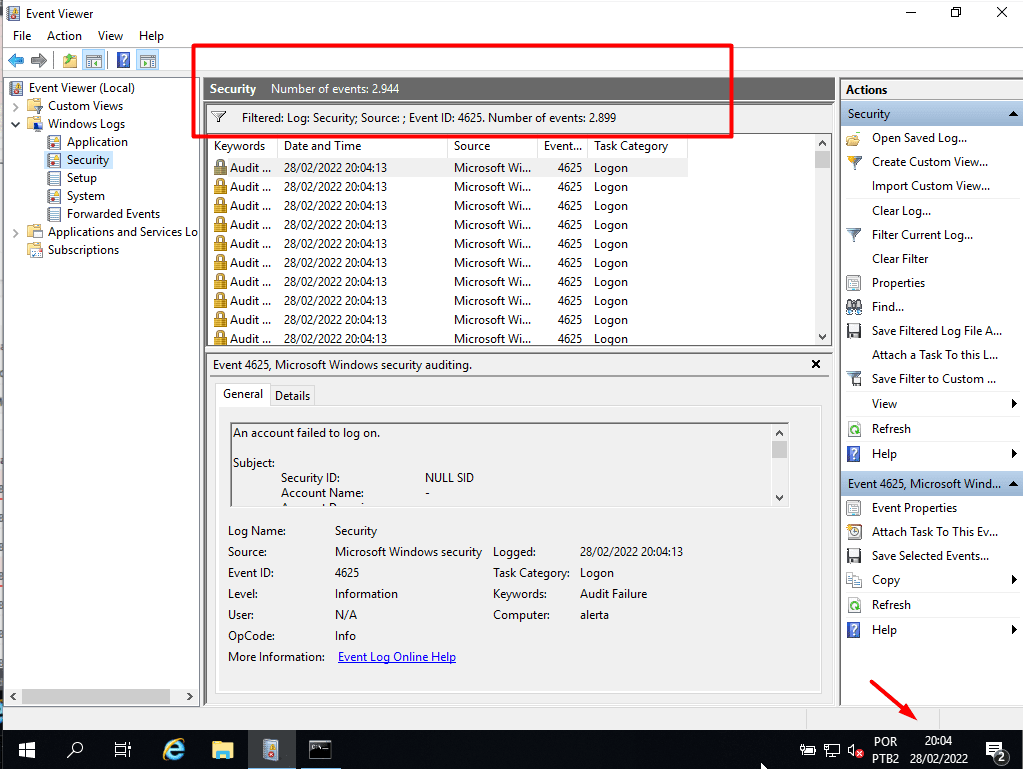The width and height of the screenshot is (1023, 769).
Task: Open upper Help submenu arrow in Security section
Action: point(1014,454)
